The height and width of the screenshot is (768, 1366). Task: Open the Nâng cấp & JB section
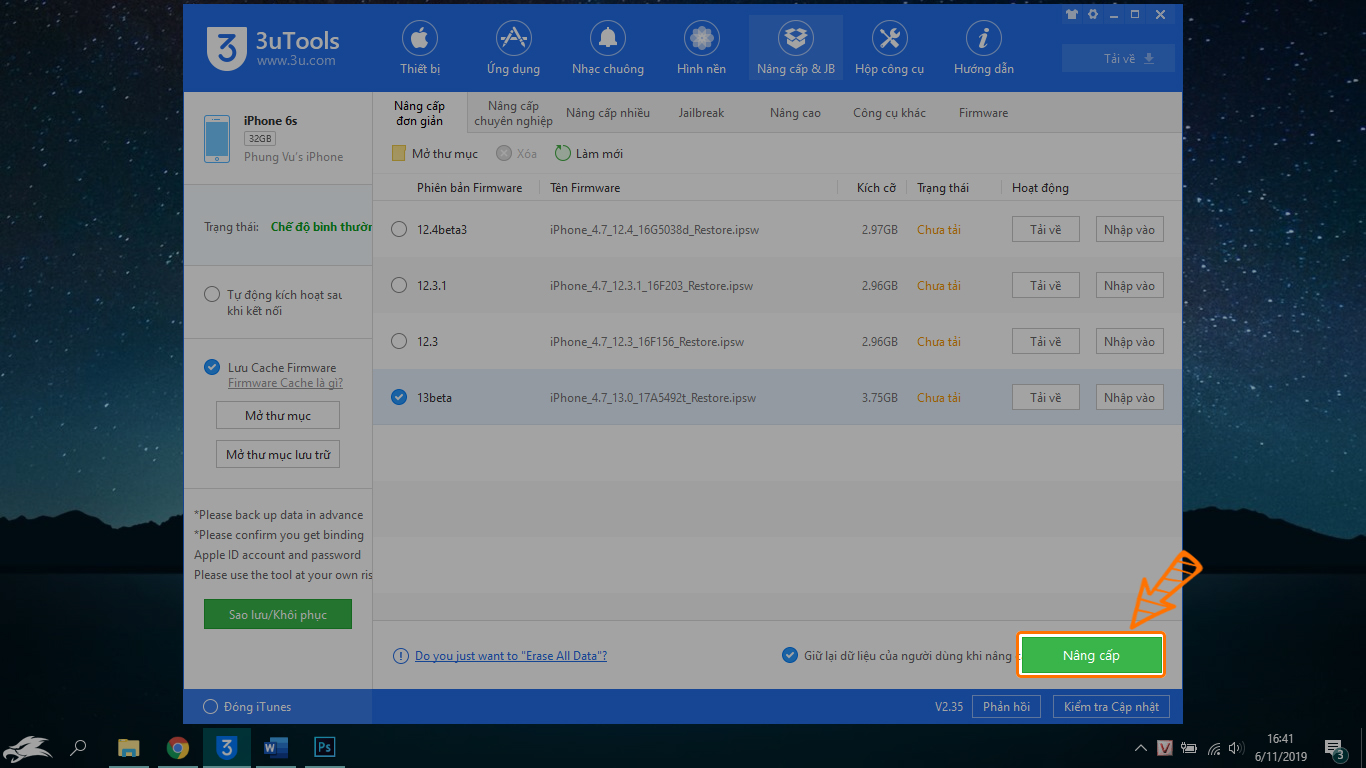pyautogui.click(x=796, y=49)
